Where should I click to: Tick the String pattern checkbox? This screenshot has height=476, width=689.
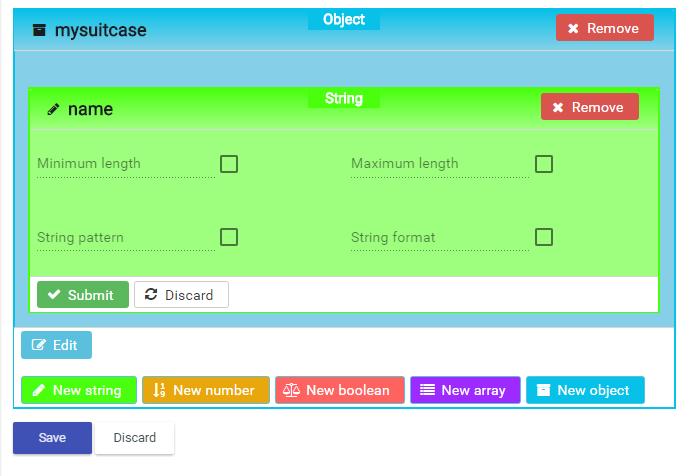(x=229, y=237)
